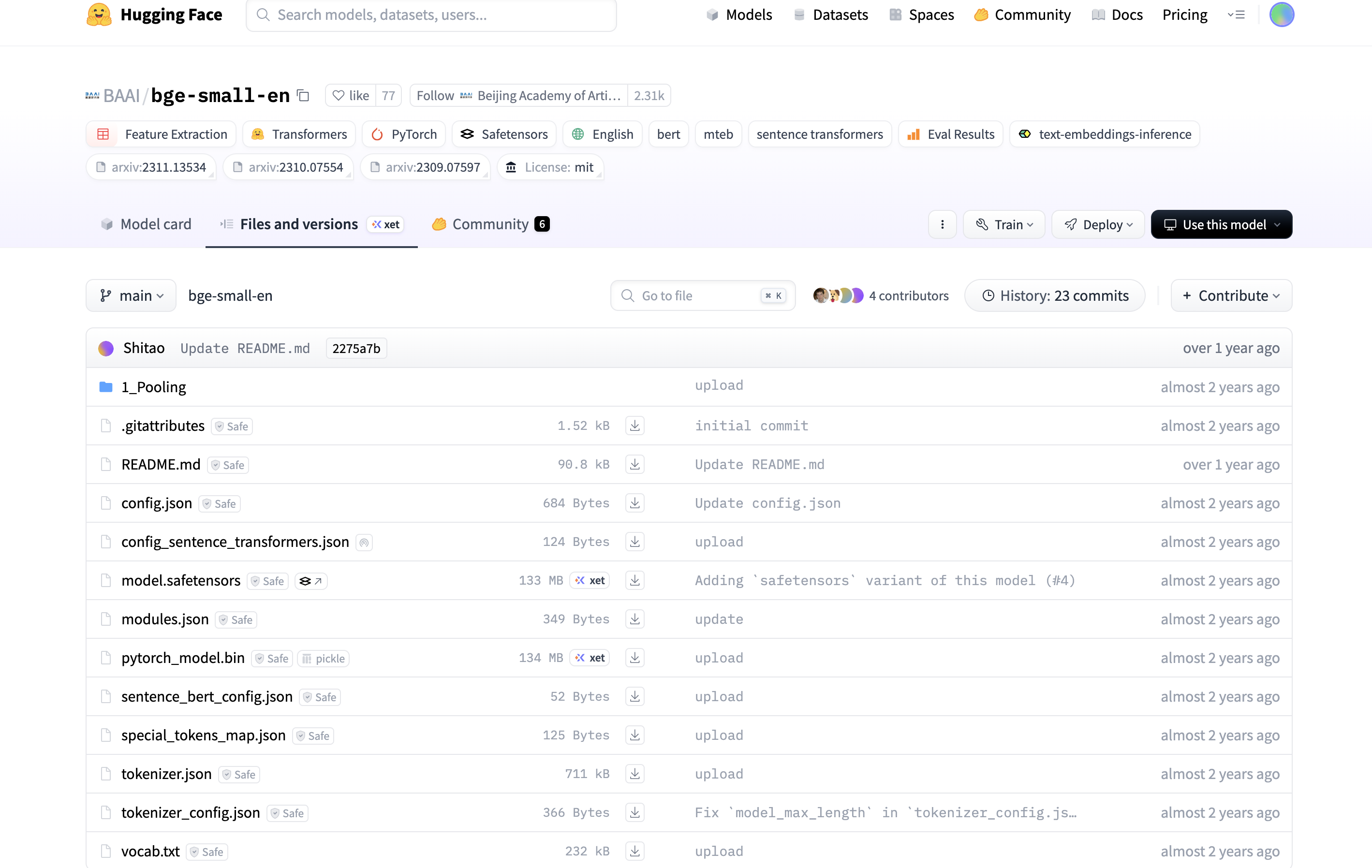This screenshot has height=868, width=1372.
Task: Click contributor avatars group
Action: pos(838,295)
